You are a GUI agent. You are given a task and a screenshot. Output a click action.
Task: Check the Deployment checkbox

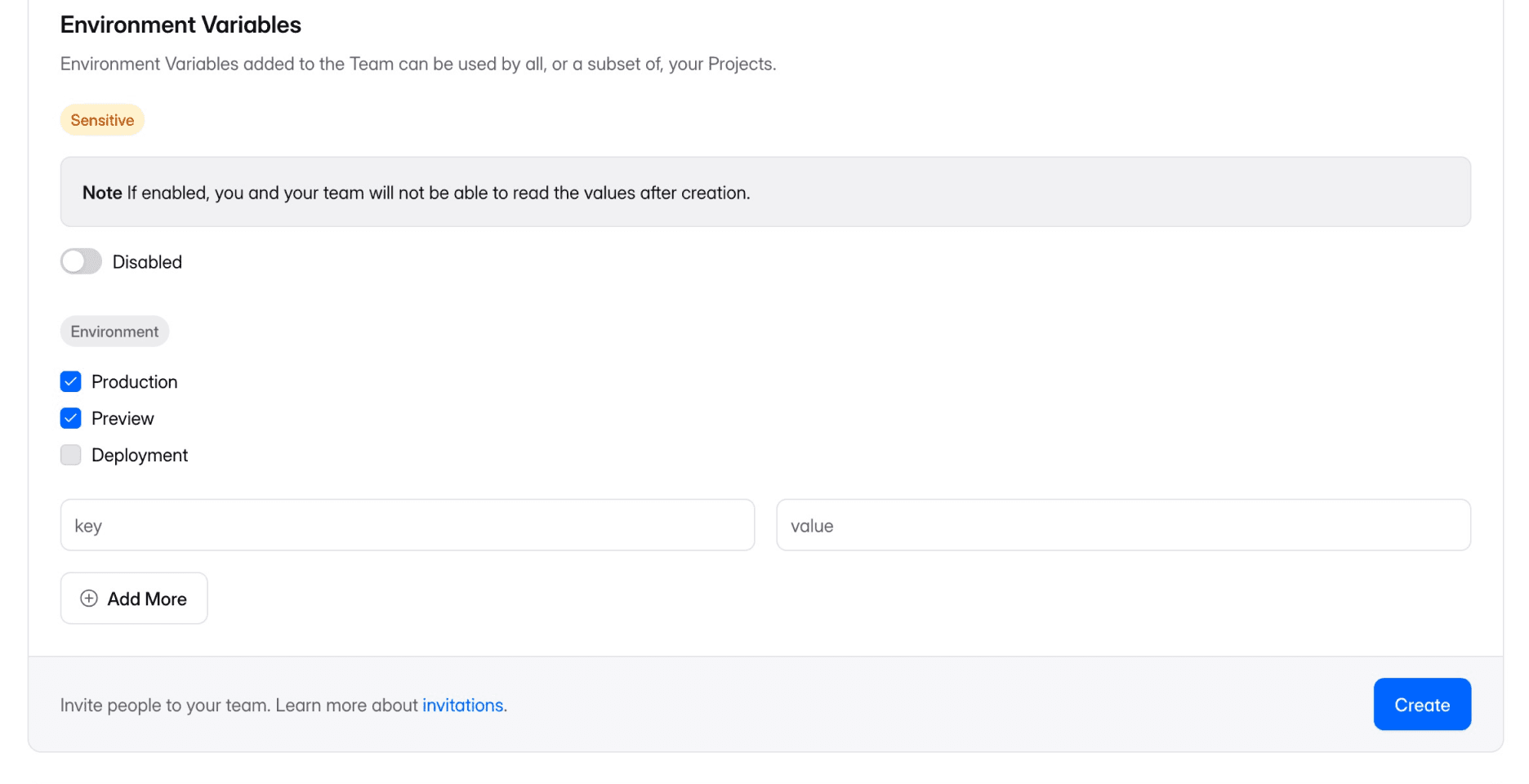[x=71, y=455]
